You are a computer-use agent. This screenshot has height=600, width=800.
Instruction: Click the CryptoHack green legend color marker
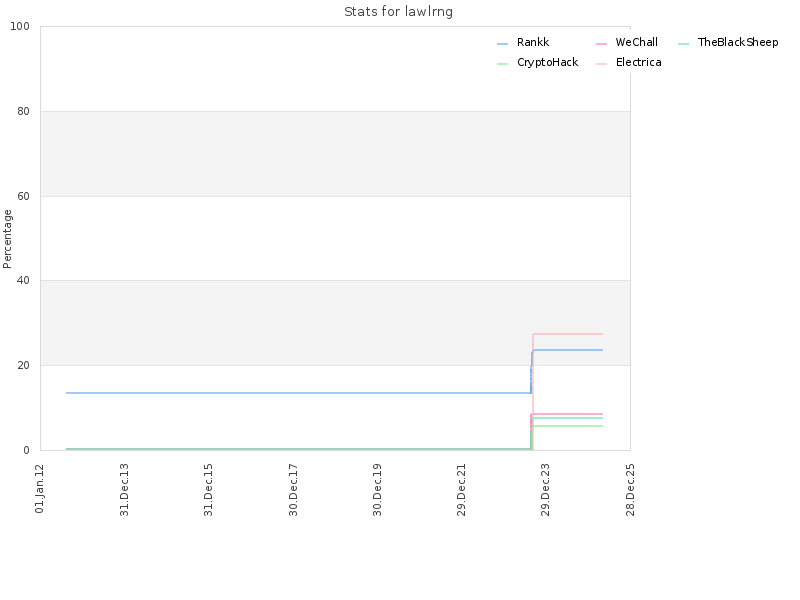(x=503, y=64)
